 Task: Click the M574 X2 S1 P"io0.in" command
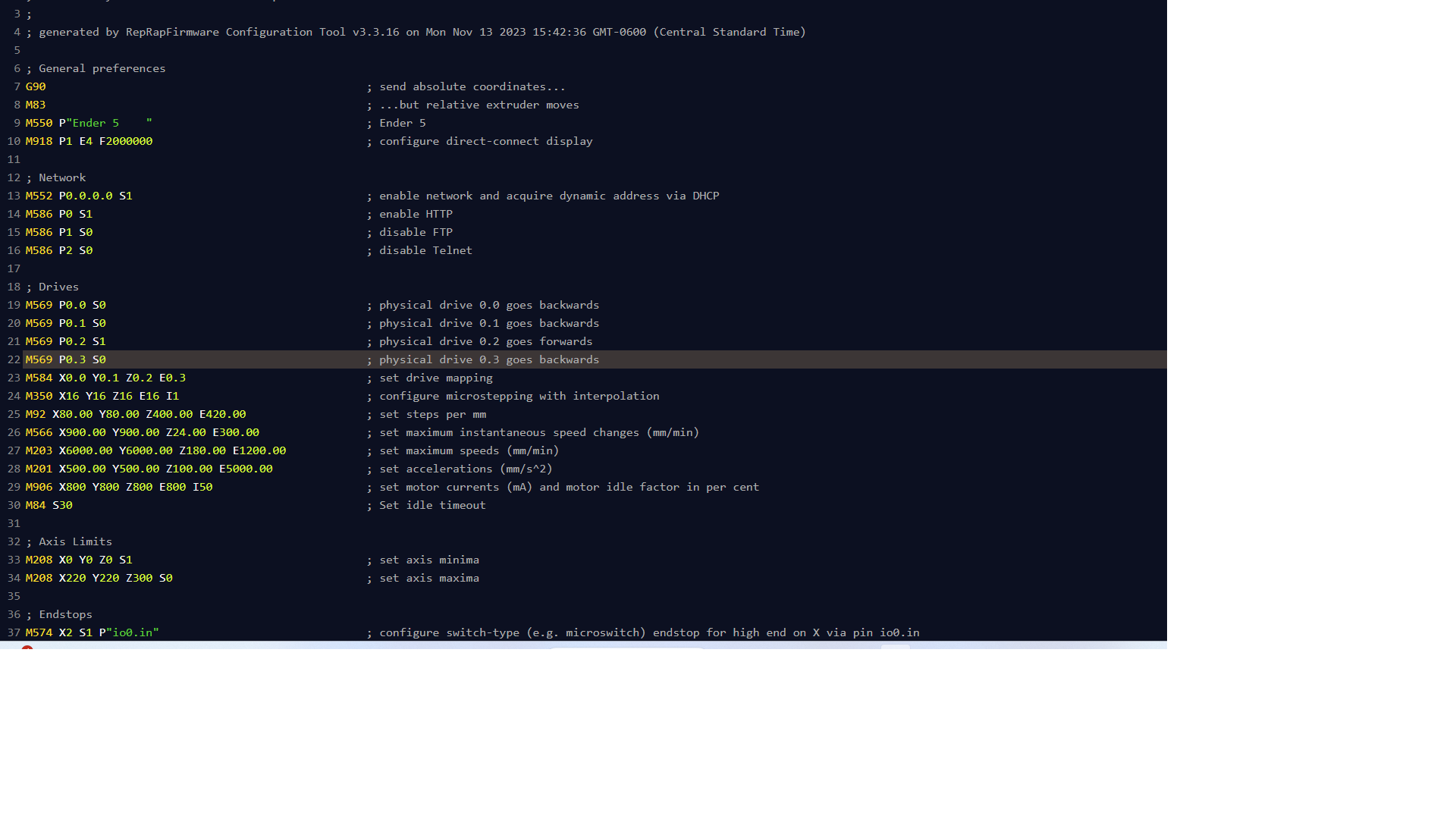pyautogui.click(x=93, y=632)
